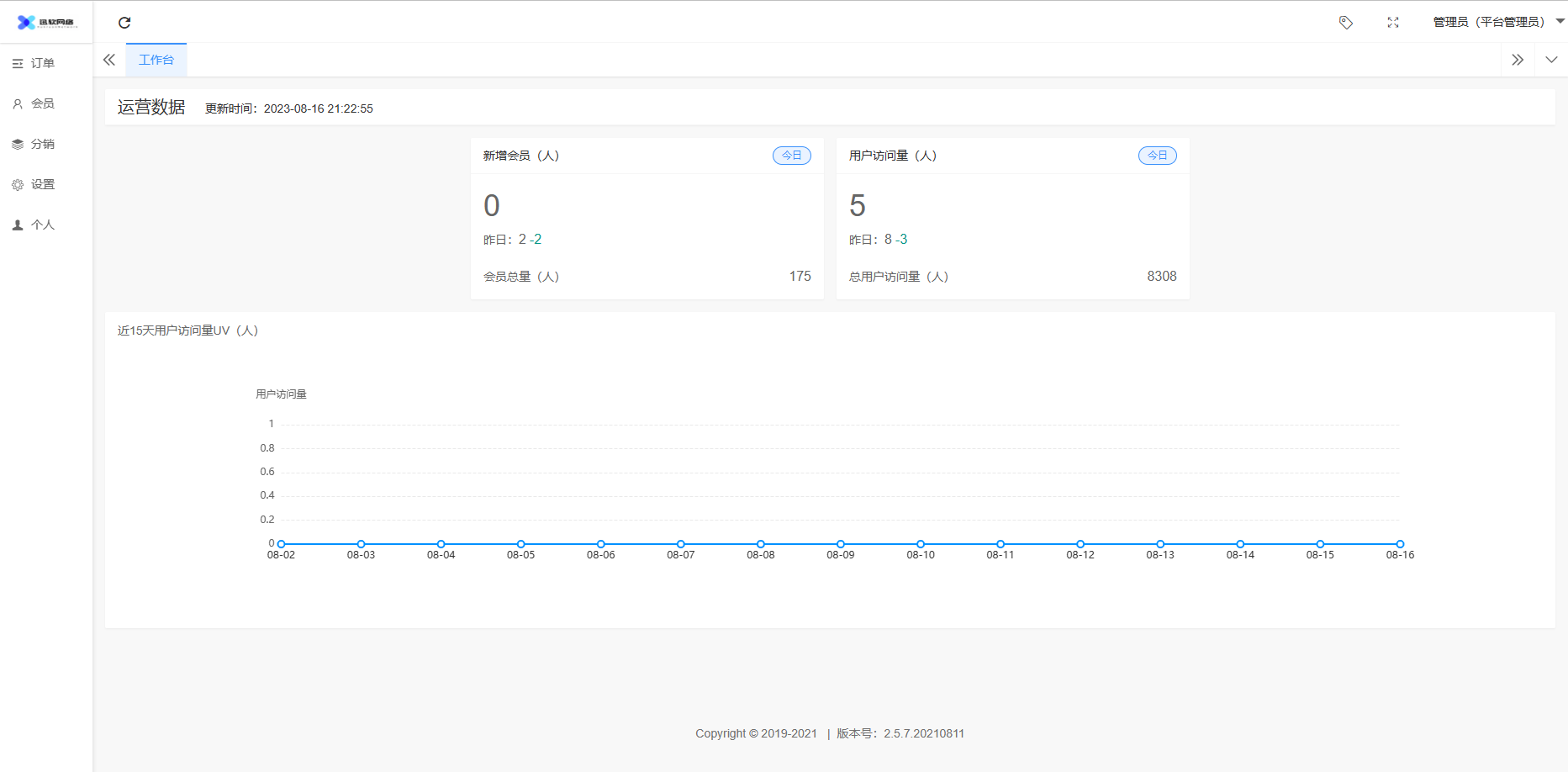Select the 分销 distribution sidebar item
The width and height of the screenshot is (1568, 772).
[42, 144]
